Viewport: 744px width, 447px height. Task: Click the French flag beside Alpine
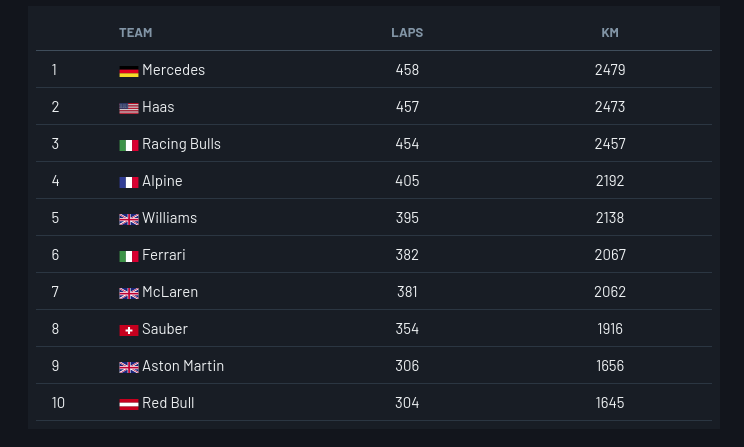coord(129,182)
